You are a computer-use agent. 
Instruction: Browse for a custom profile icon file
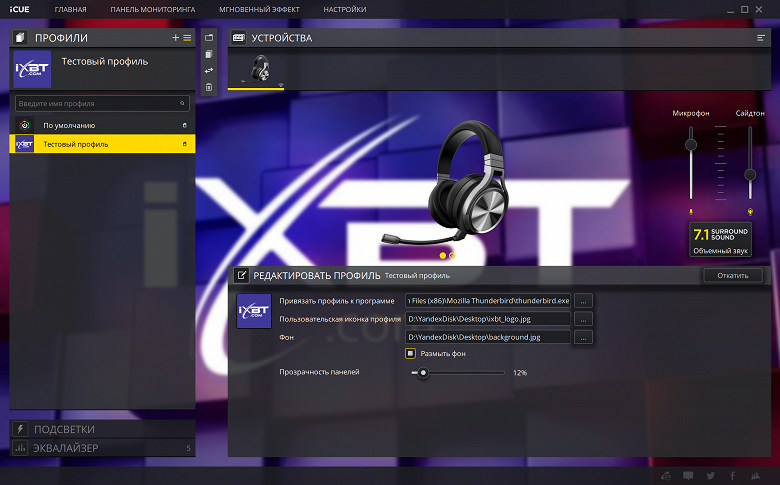pos(583,319)
